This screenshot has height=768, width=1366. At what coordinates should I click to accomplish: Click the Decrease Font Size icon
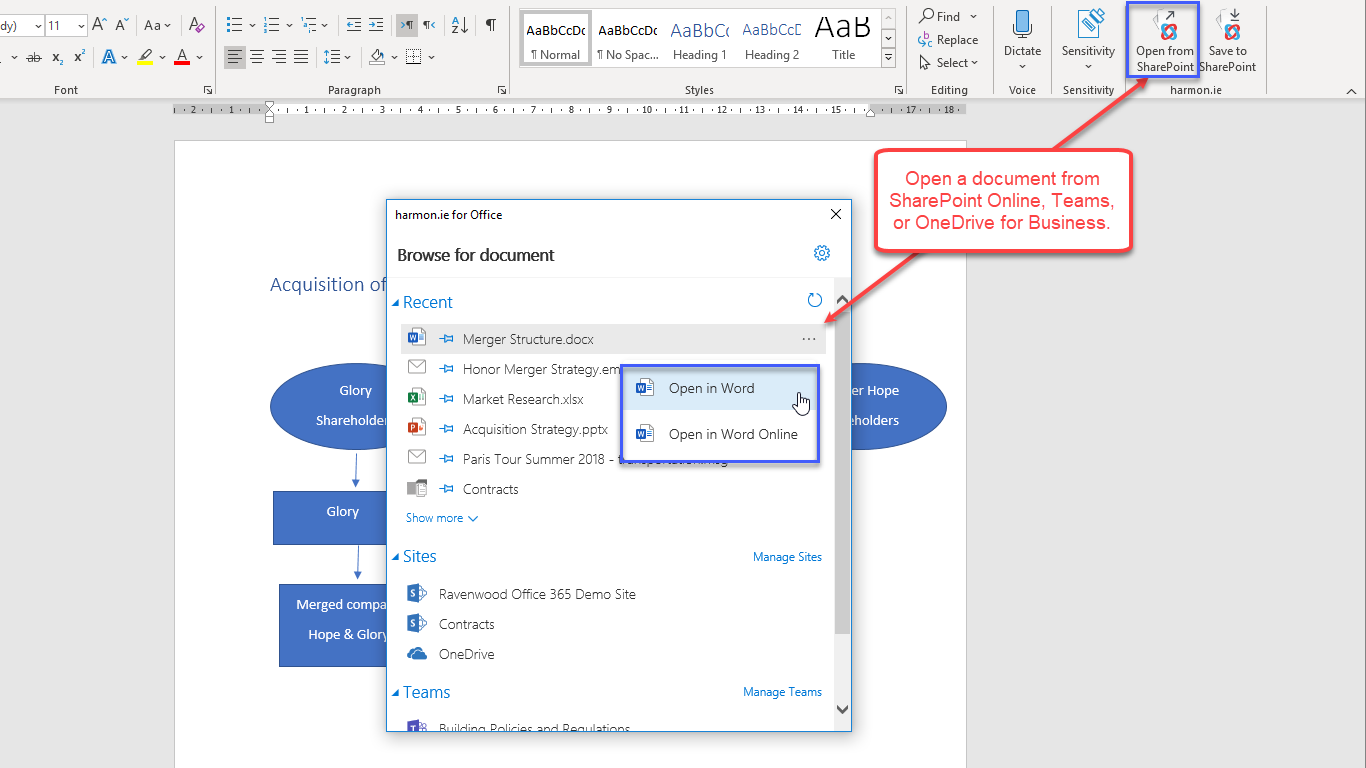pyautogui.click(x=122, y=25)
